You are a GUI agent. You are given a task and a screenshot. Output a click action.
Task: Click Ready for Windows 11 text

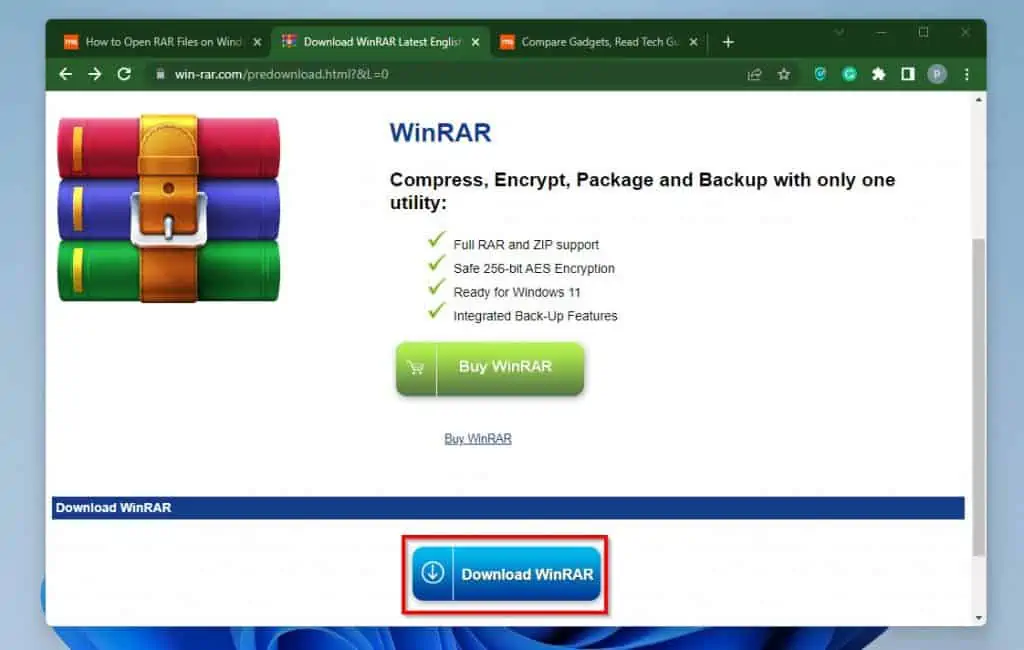517,292
